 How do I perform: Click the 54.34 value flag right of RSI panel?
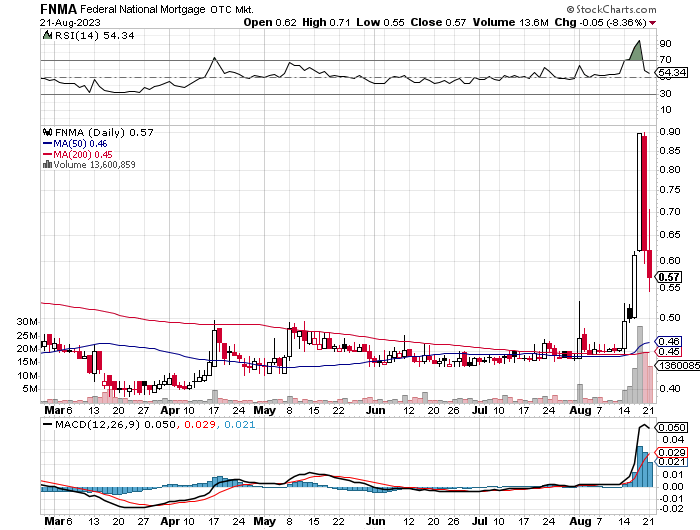[x=672, y=72]
